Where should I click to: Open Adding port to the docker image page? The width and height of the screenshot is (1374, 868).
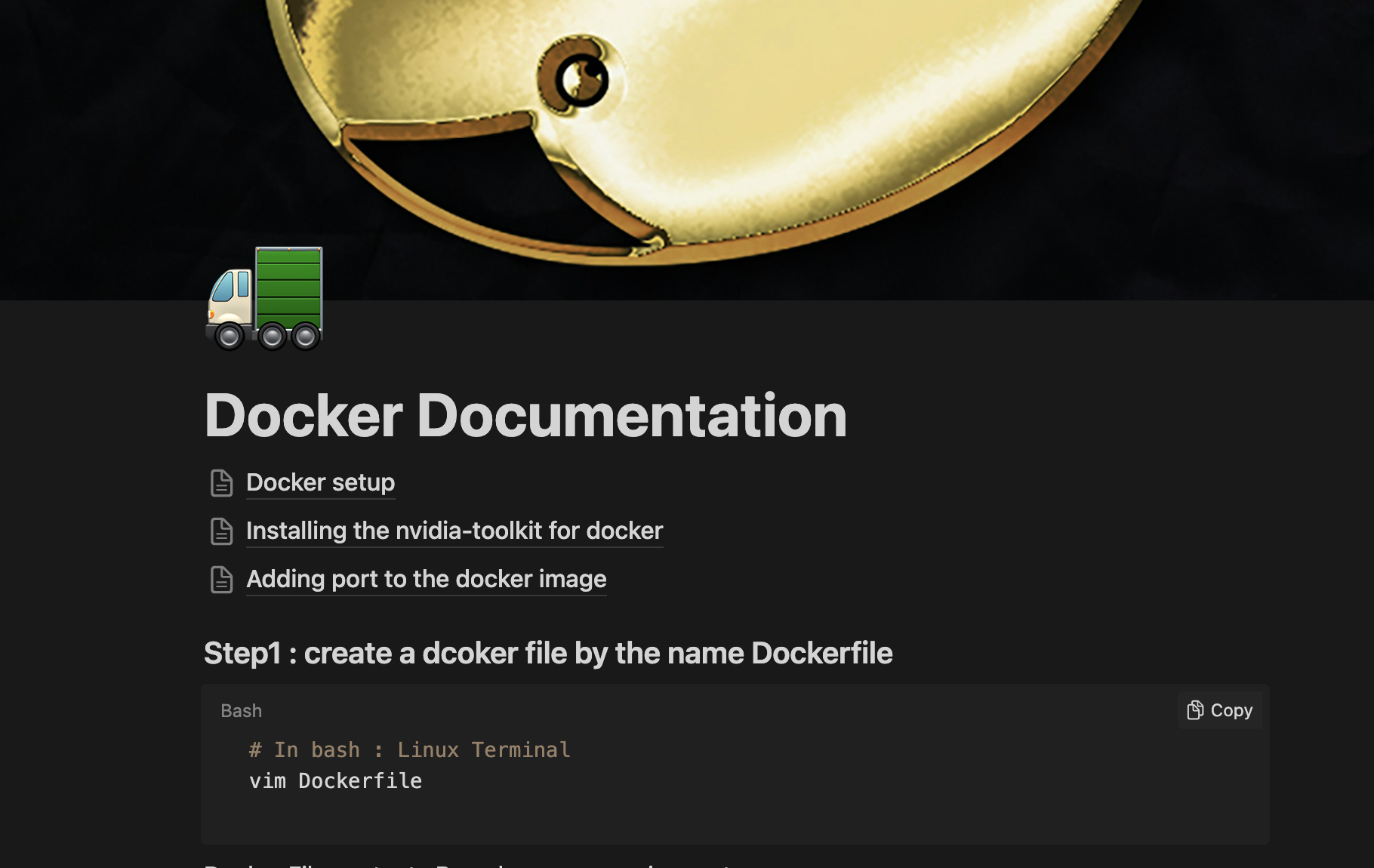click(427, 579)
